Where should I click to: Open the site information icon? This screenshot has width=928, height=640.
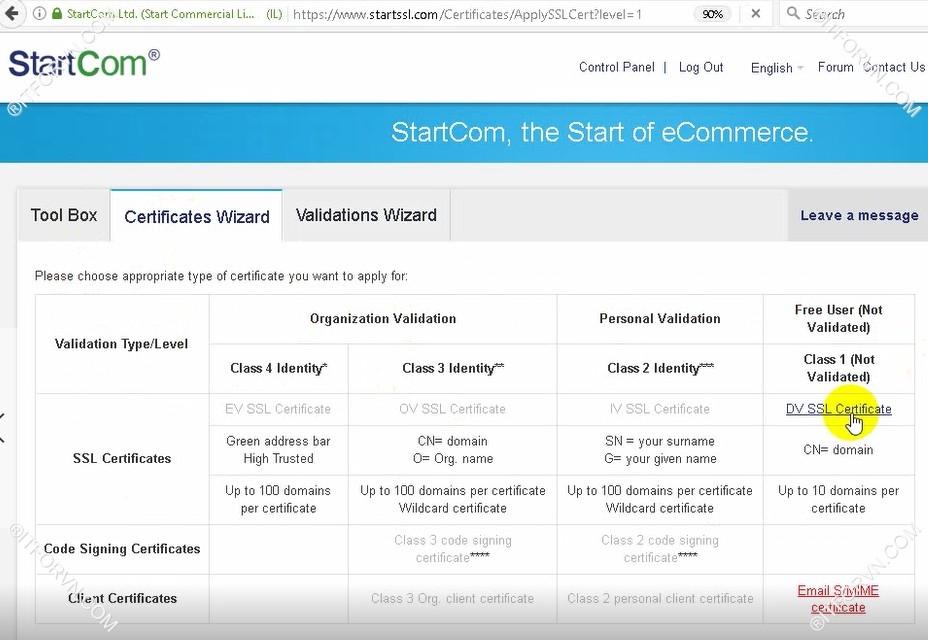[x=39, y=14]
